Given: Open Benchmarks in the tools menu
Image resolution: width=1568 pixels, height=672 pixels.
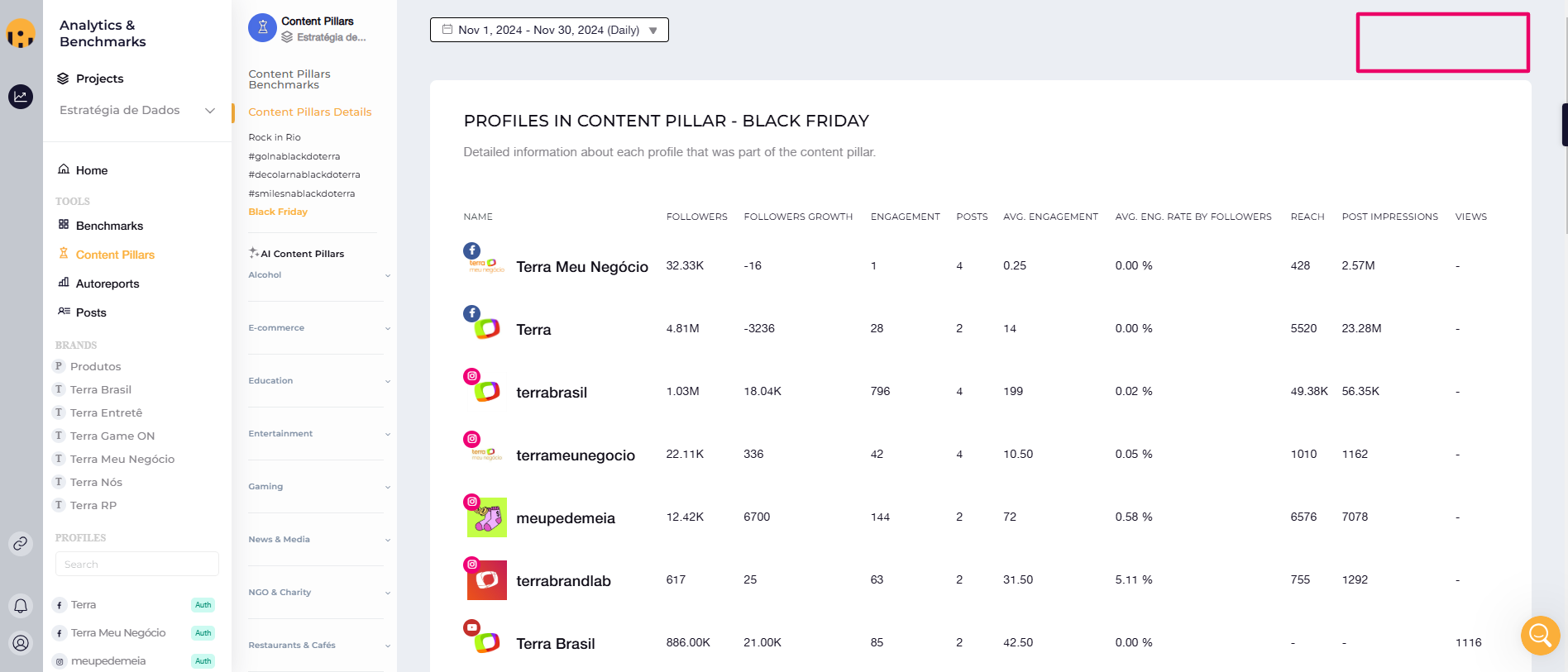Looking at the screenshot, I should coord(109,226).
